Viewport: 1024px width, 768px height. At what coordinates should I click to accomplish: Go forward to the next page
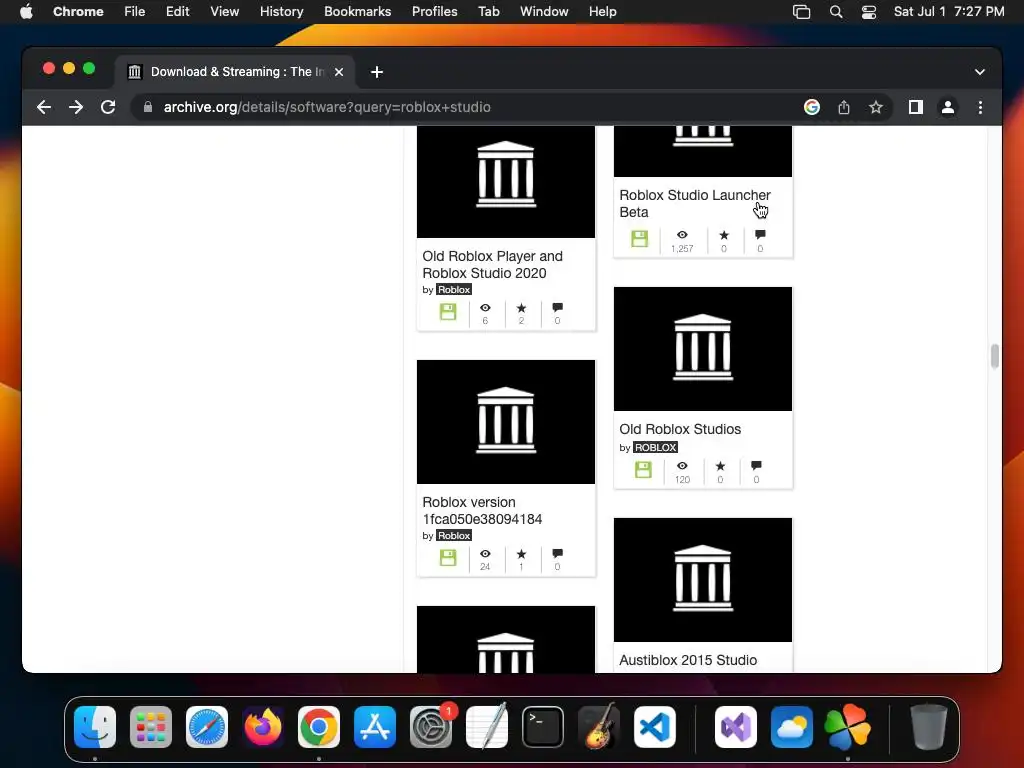point(76,107)
